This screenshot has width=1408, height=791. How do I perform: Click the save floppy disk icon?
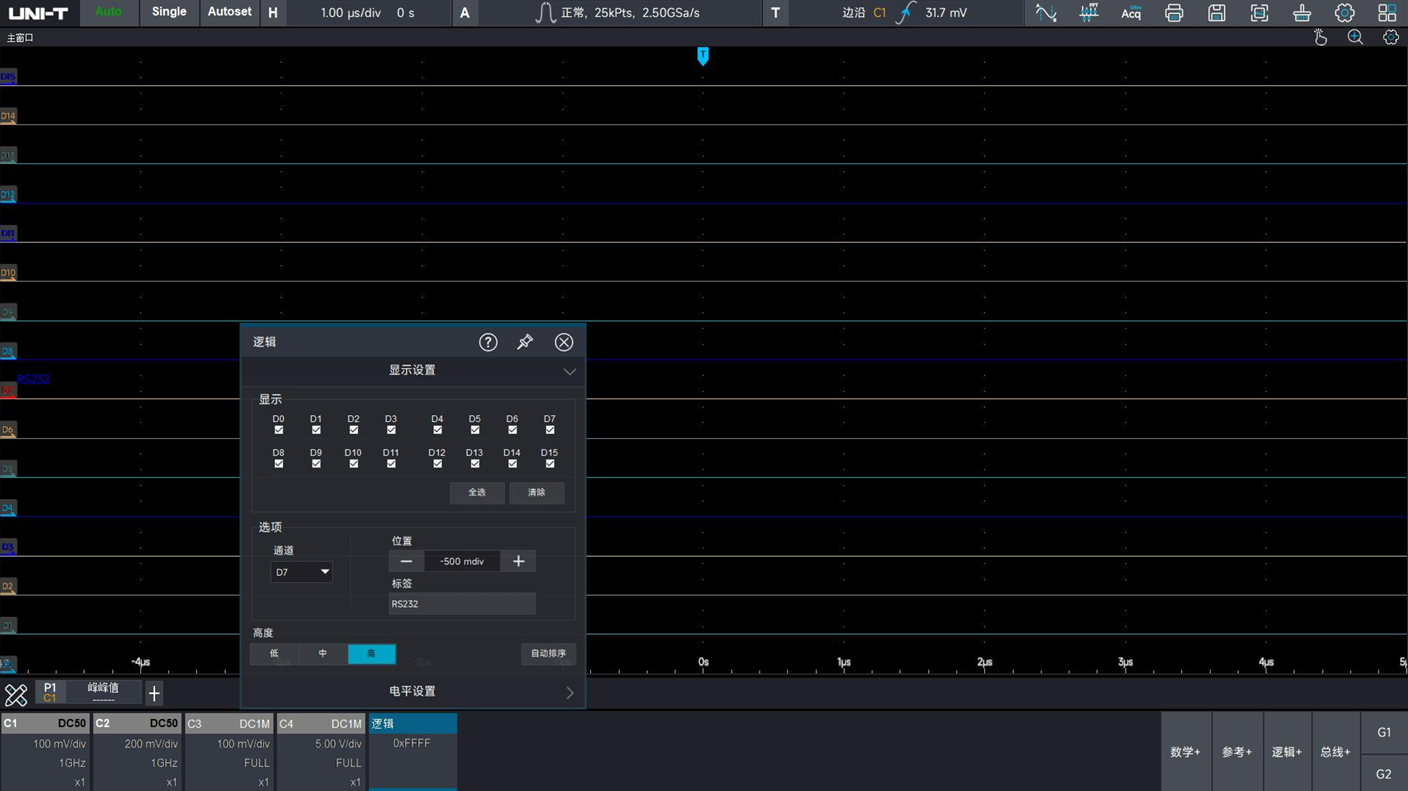(1216, 13)
